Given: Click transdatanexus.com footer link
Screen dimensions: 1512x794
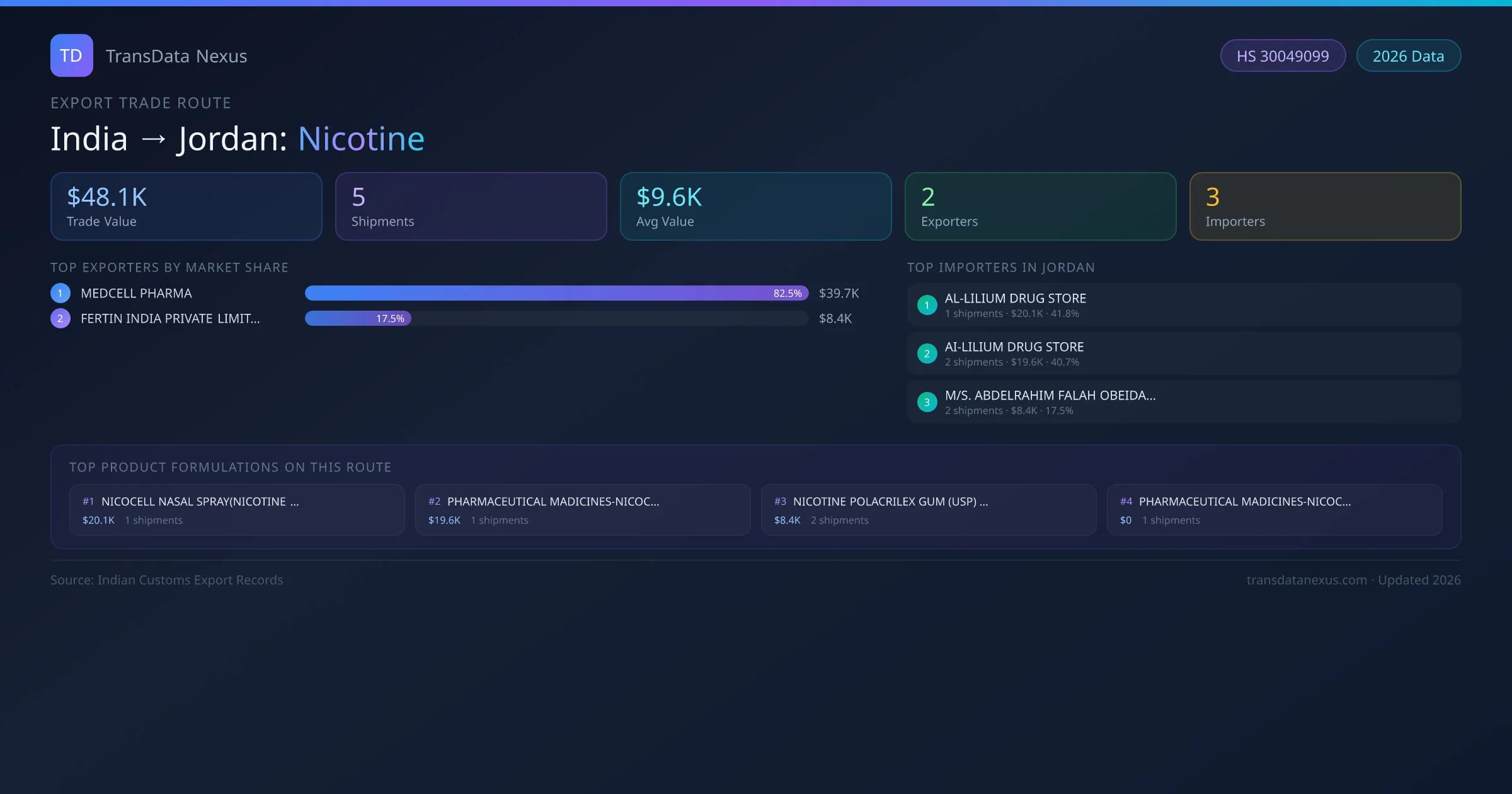Looking at the screenshot, I should pyautogui.click(x=1307, y=580).
